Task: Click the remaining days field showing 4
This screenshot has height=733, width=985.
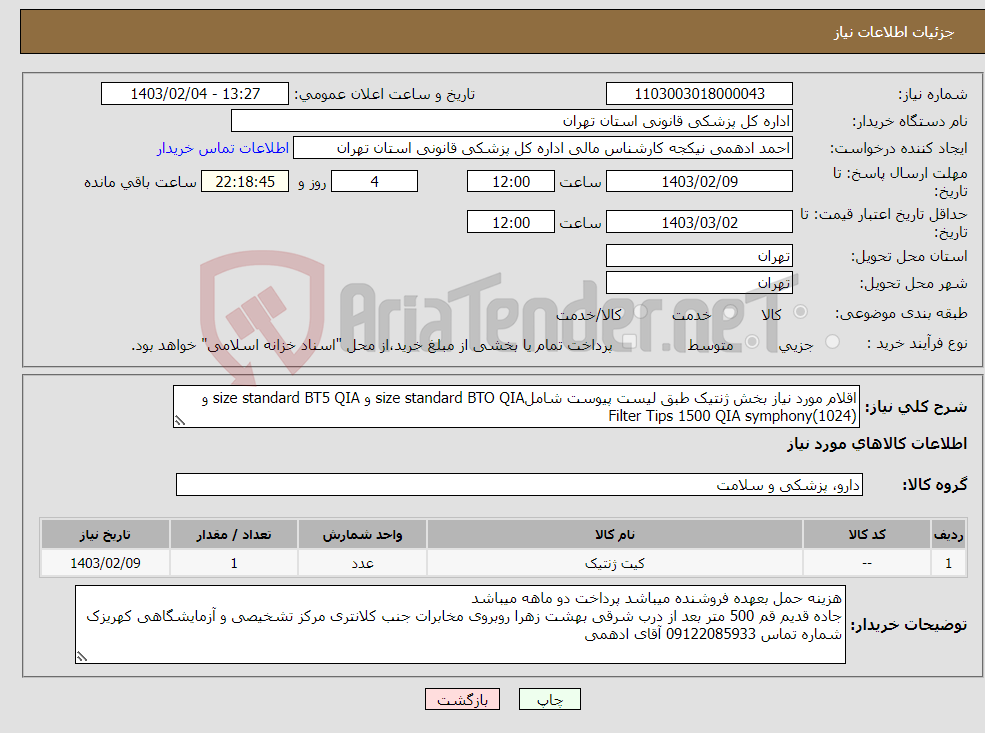Action: click(x=374, y=182)
